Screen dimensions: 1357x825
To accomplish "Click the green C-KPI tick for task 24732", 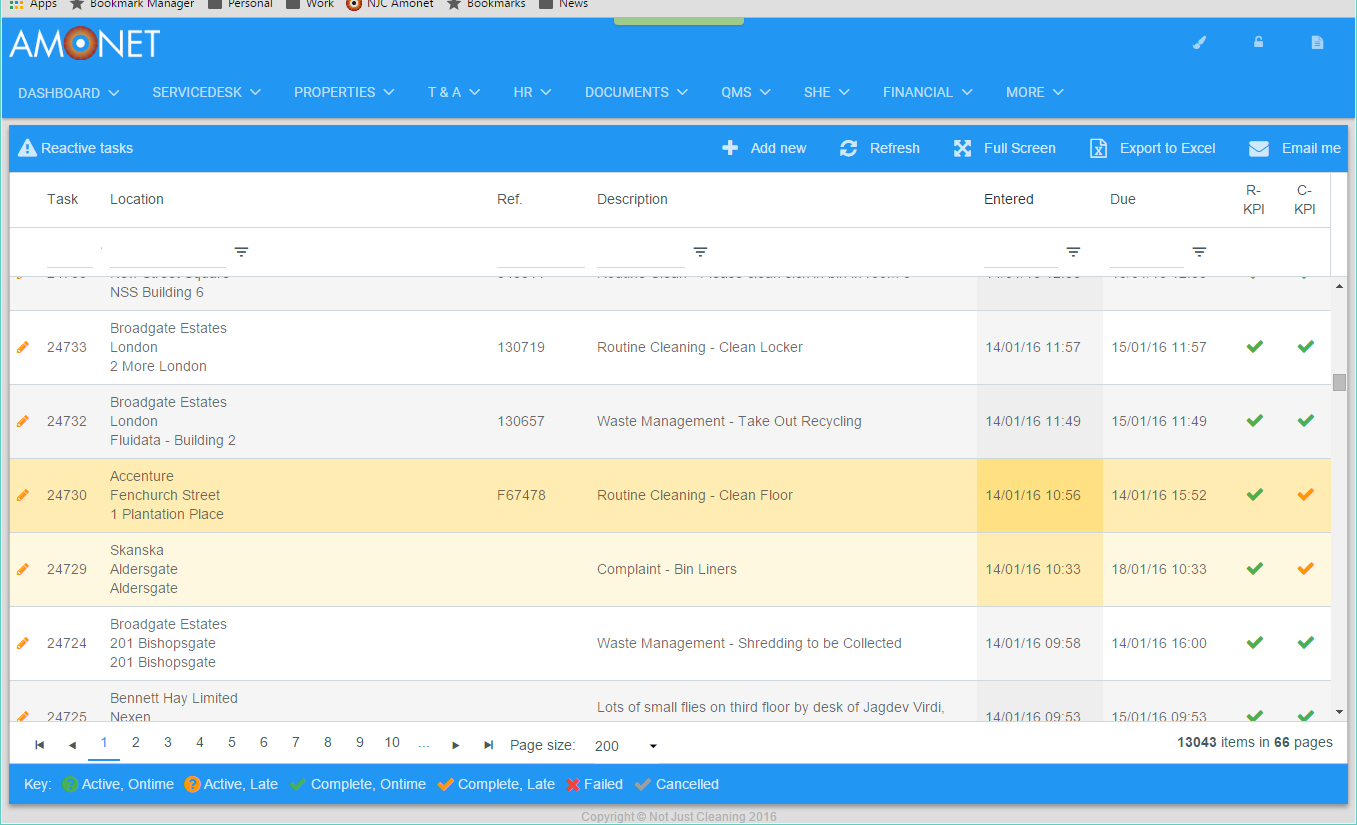I will [x=1305, y=421].
